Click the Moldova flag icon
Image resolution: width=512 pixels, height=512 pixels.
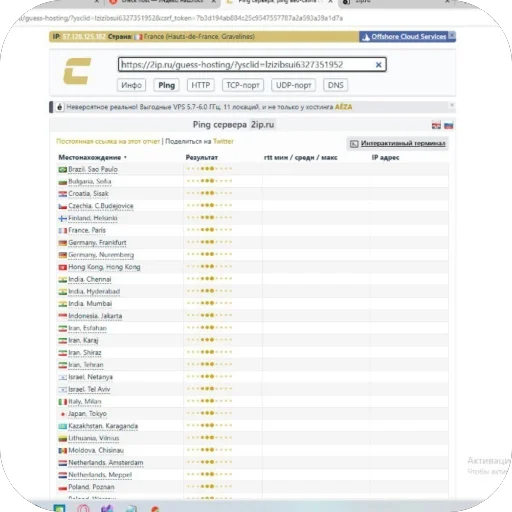point(63,451)
